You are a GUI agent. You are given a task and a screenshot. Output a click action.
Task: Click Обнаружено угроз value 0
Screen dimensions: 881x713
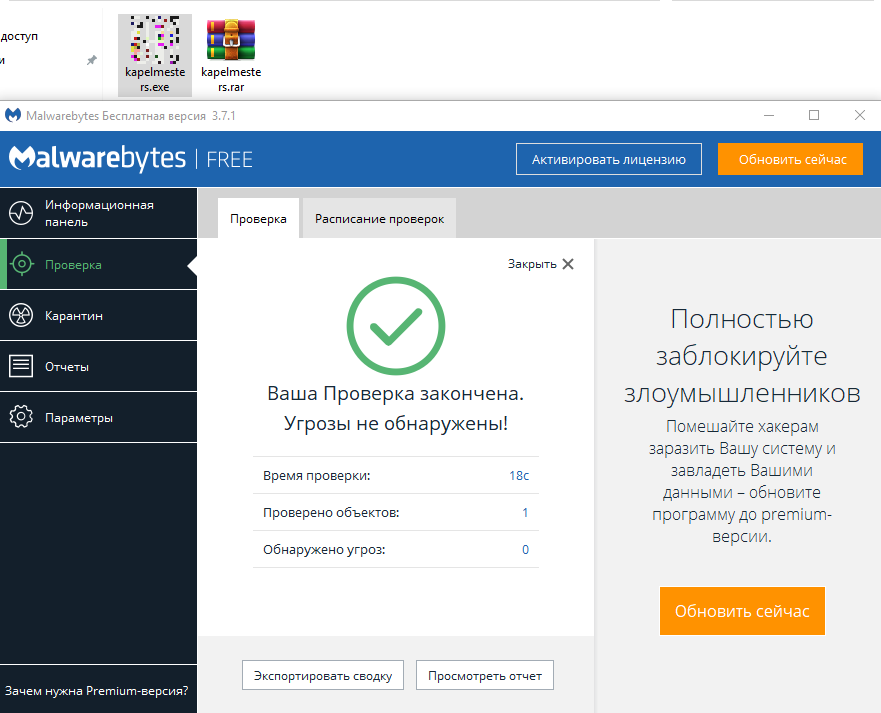click(525, 549)
